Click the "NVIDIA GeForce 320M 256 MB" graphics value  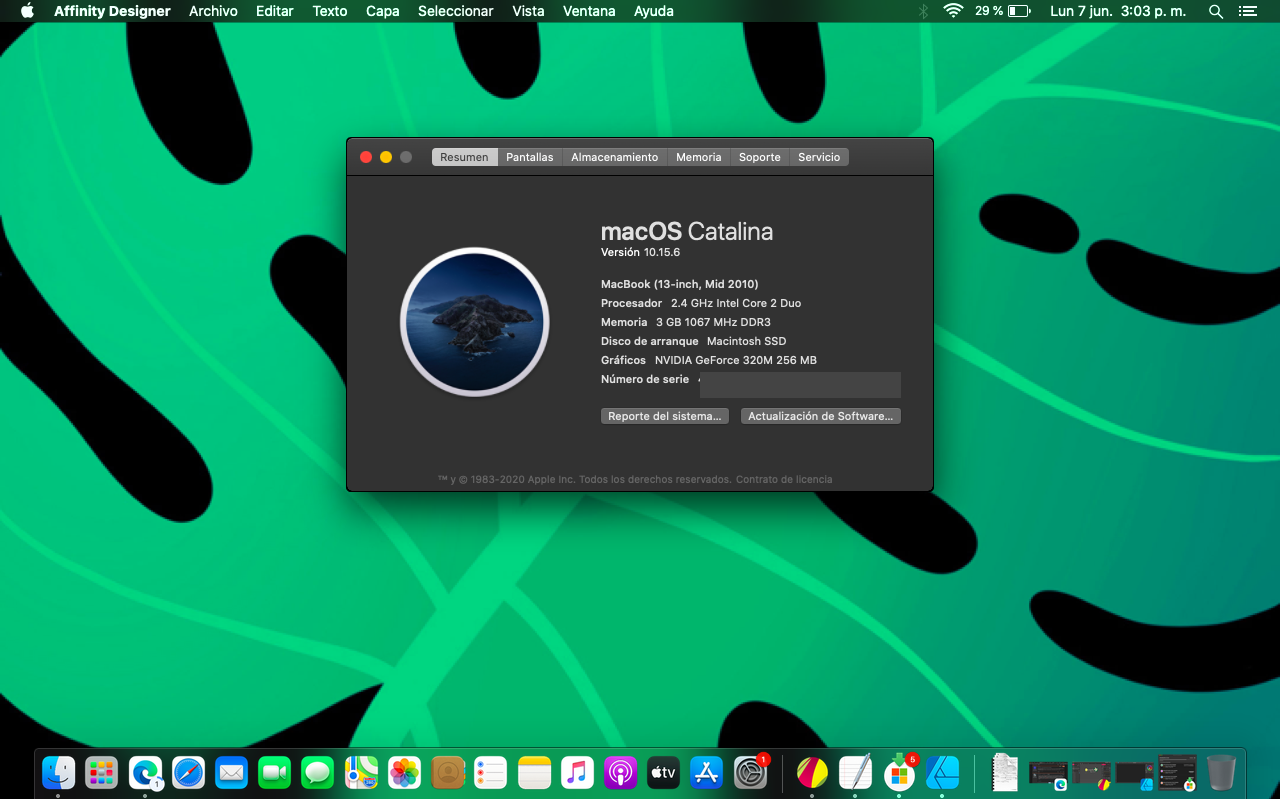coord(736,360)
